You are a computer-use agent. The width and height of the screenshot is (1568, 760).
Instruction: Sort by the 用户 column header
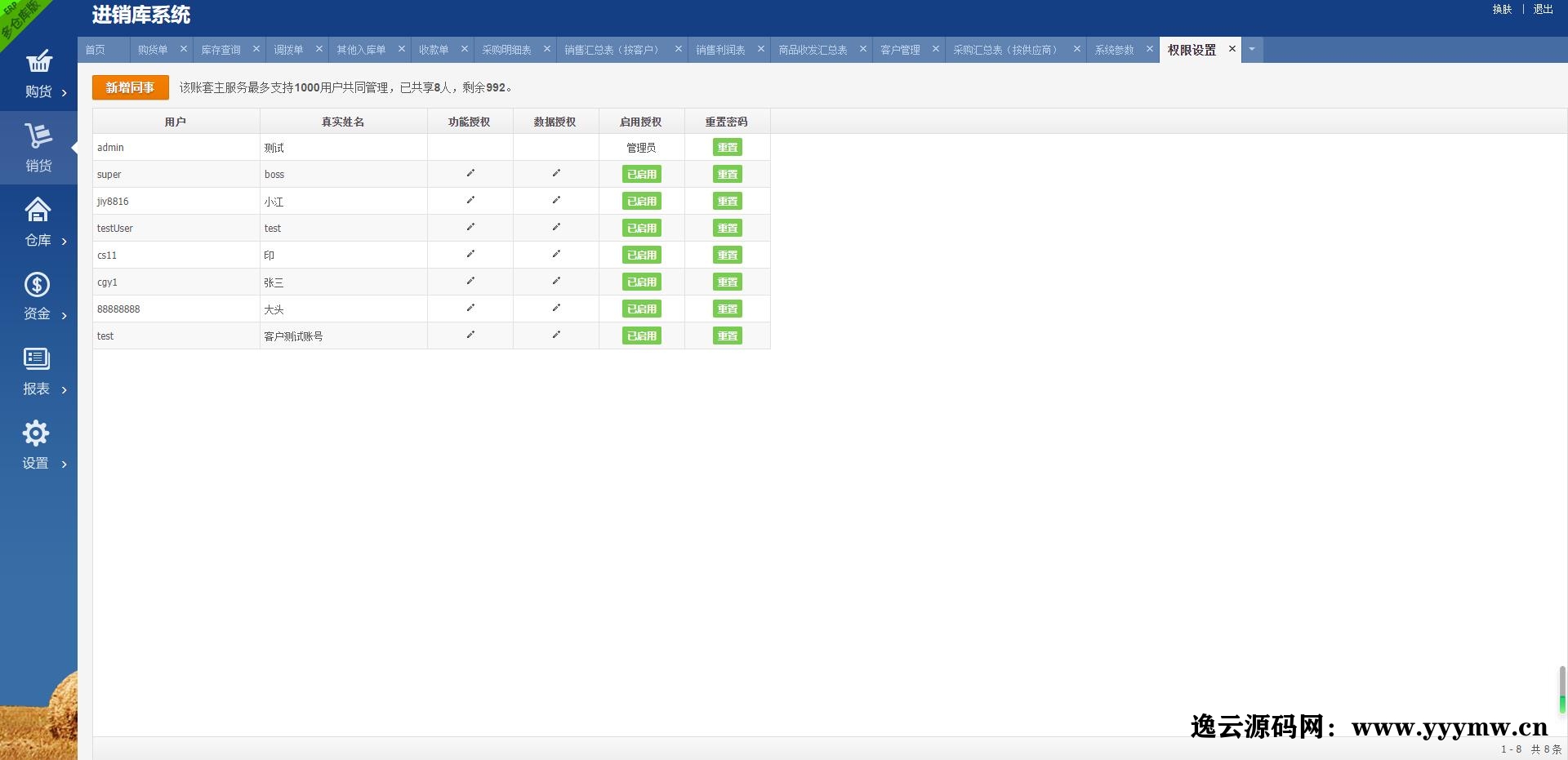point(176,122)
